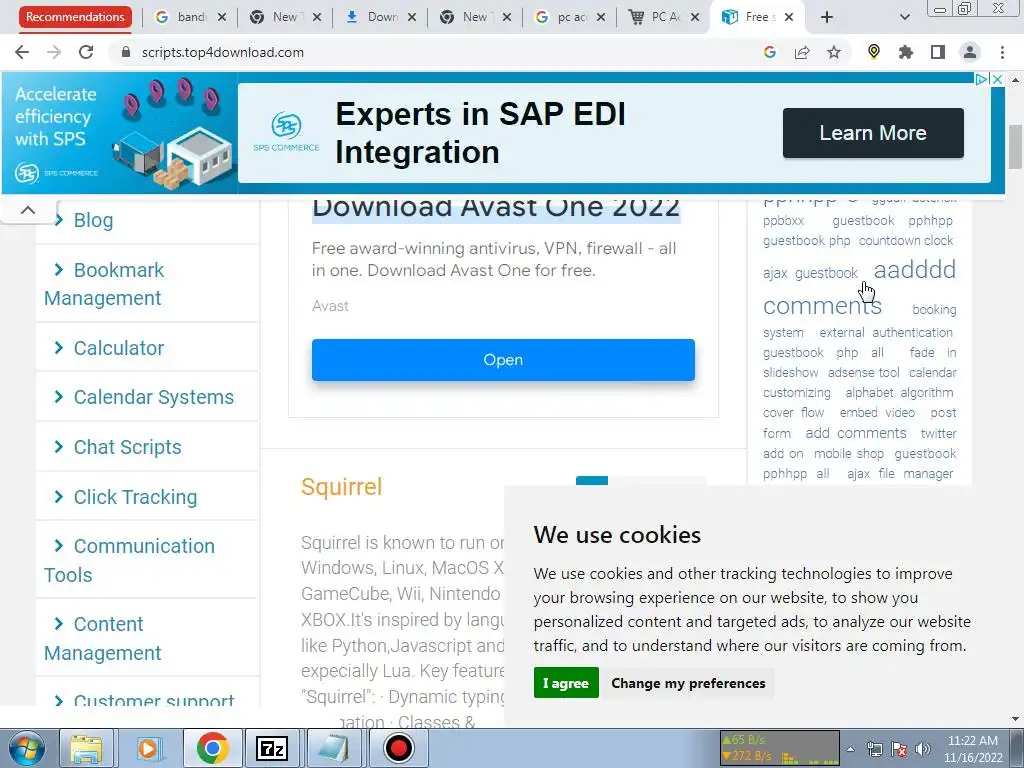
Task: Close the SPS ad with the X icon
Action: click(x=997, y=79)
